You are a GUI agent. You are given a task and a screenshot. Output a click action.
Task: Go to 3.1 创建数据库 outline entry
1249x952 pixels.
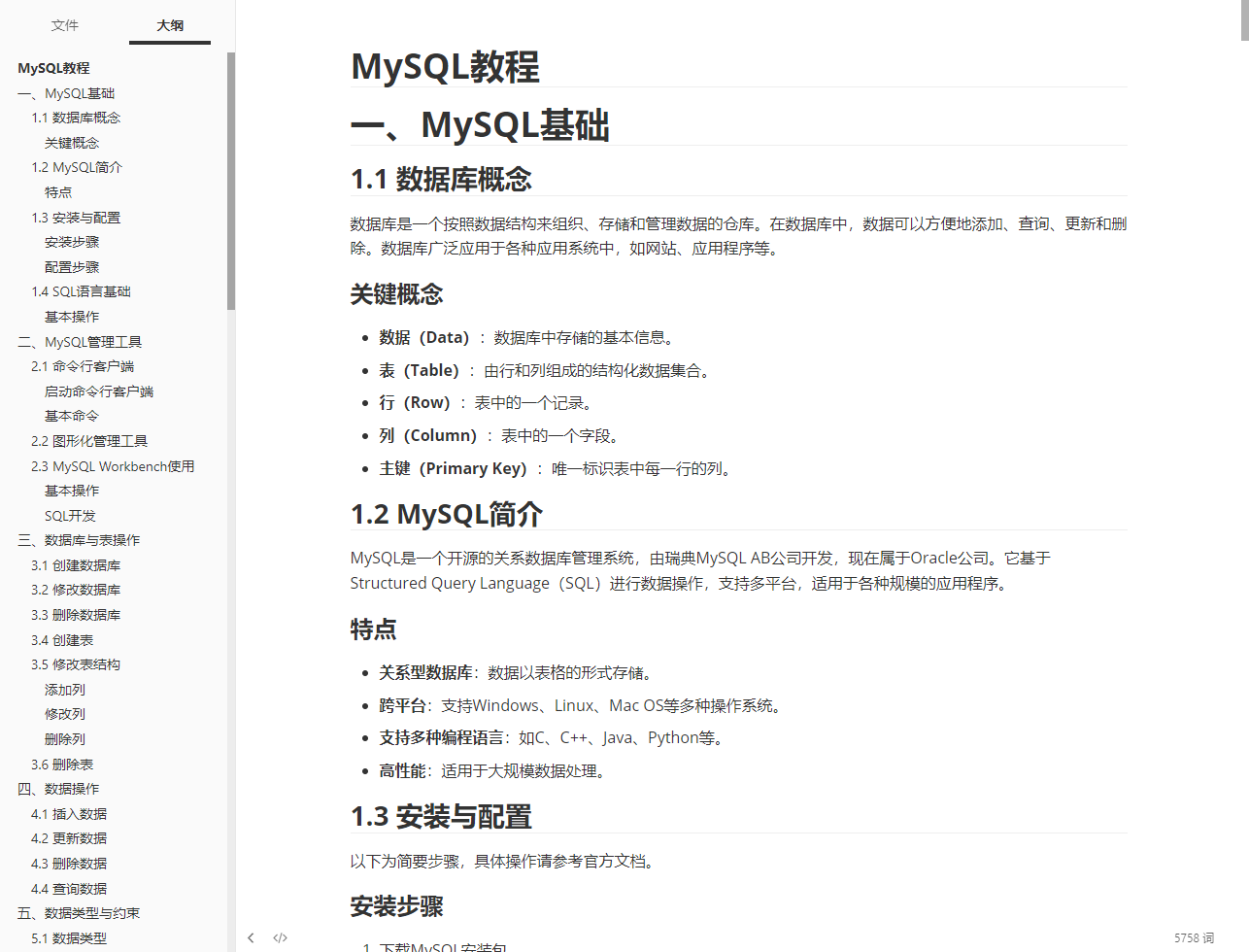[x=76, y=565]
